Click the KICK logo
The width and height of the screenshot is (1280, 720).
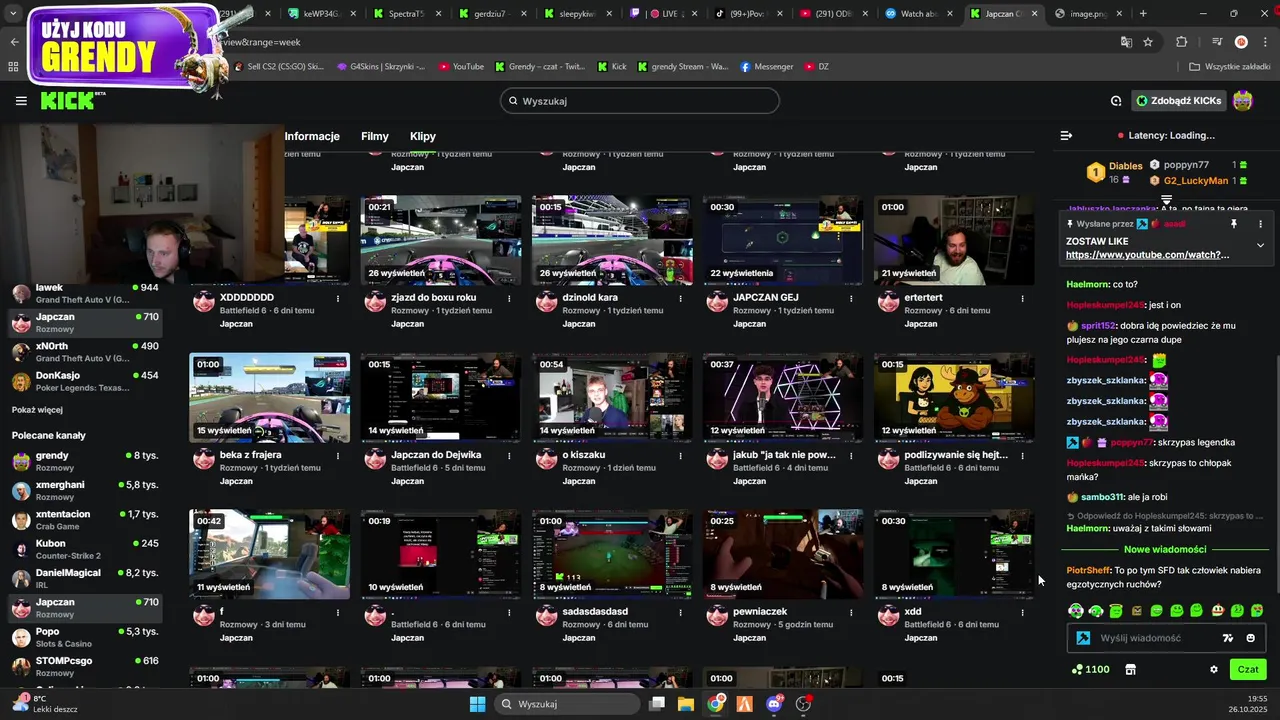(x=72, y=101)
